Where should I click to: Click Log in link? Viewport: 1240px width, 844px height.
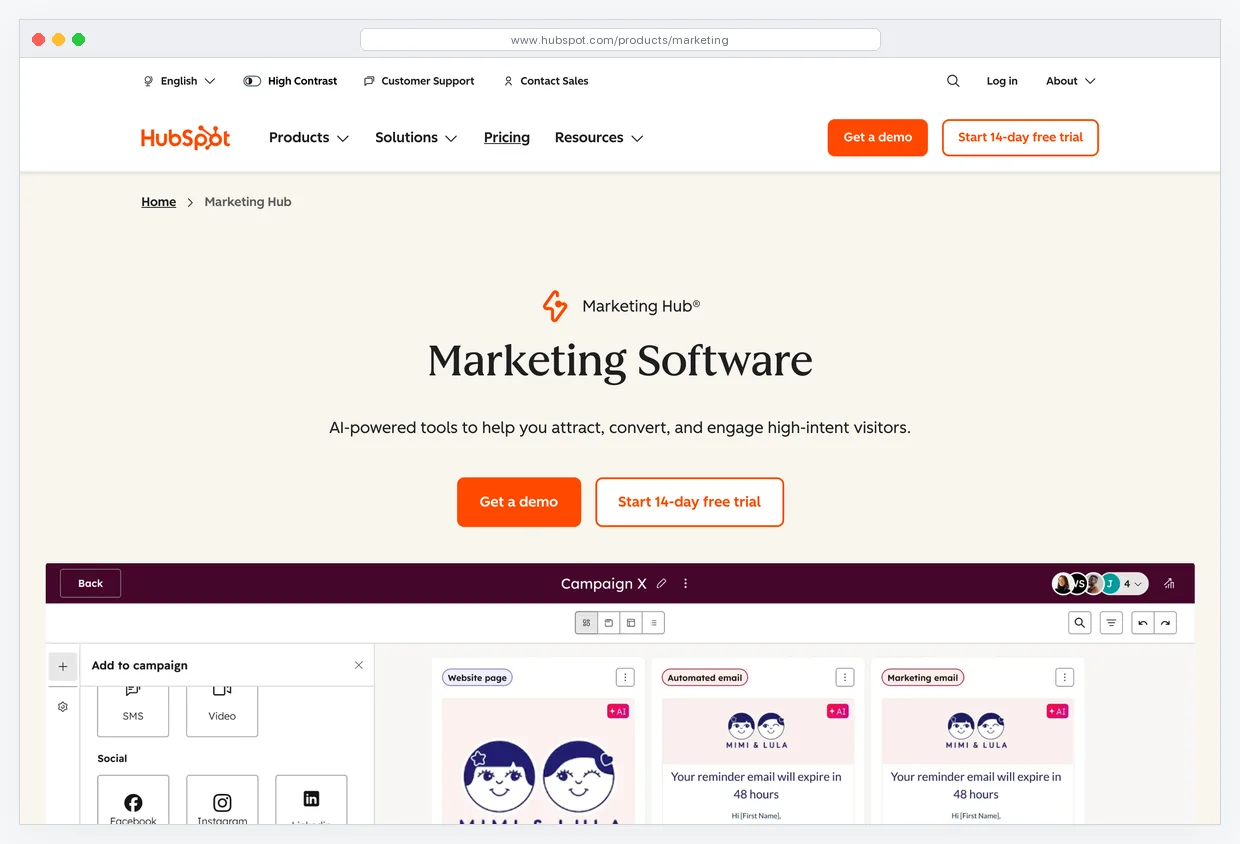pos(1002,81)
